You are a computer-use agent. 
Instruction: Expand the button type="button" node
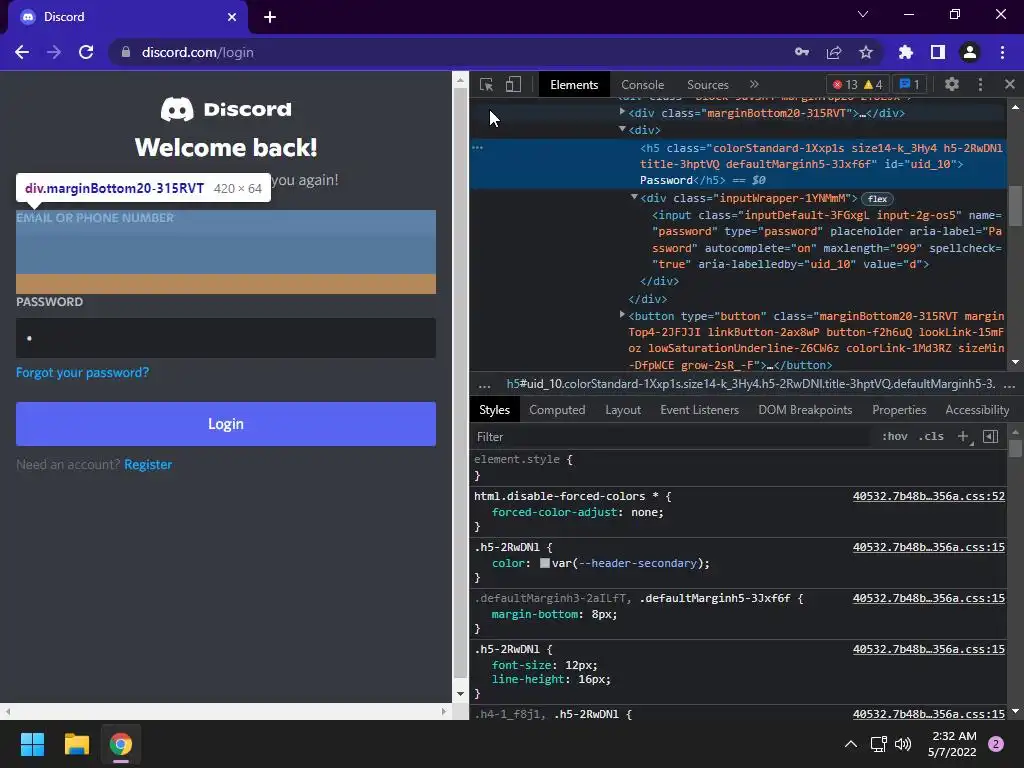pyautogui.click(x=622, y=315)
